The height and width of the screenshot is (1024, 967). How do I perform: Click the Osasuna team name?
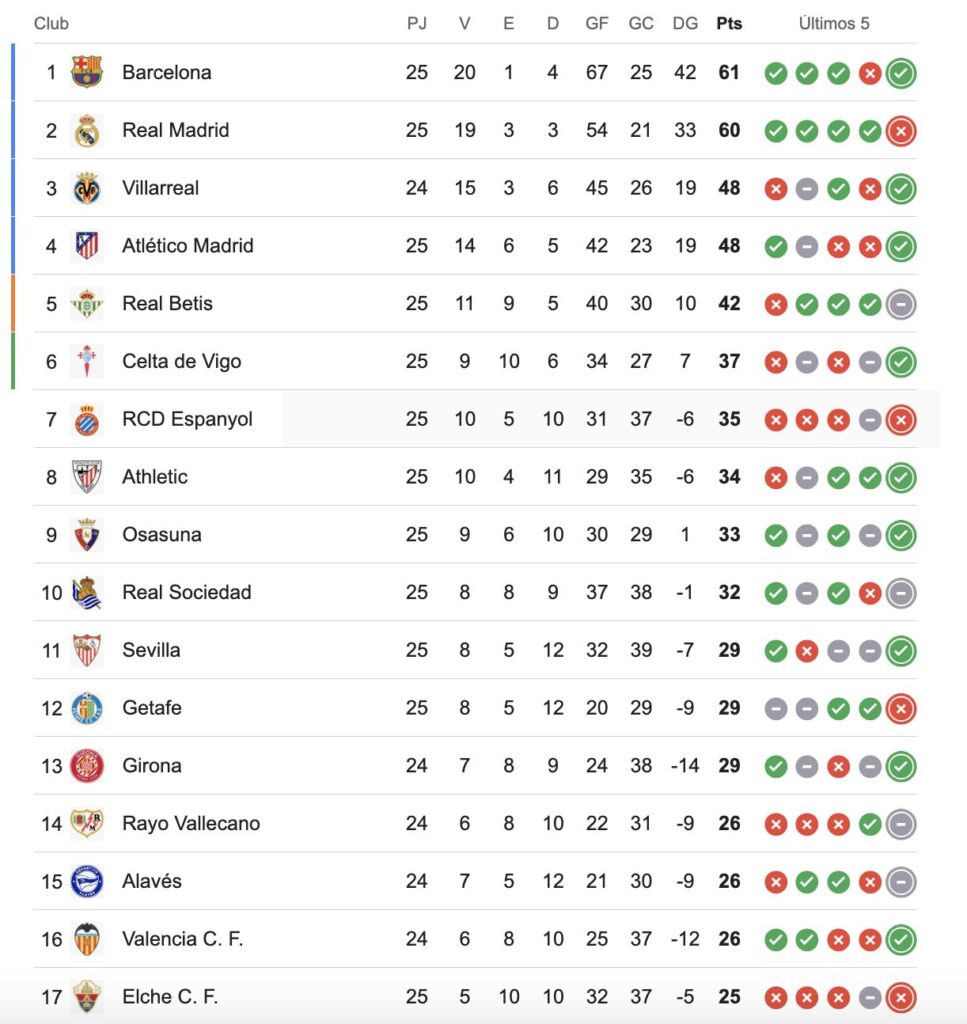pyautogui.click(x=161, y=534)
